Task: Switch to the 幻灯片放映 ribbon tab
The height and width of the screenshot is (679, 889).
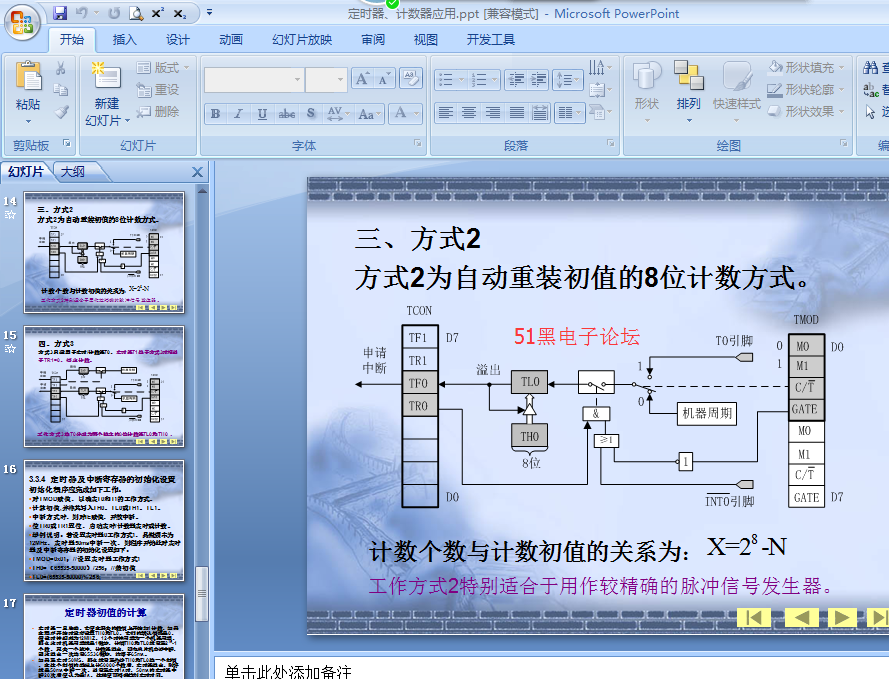Action: pyautogui.click(x=302, y=40)
